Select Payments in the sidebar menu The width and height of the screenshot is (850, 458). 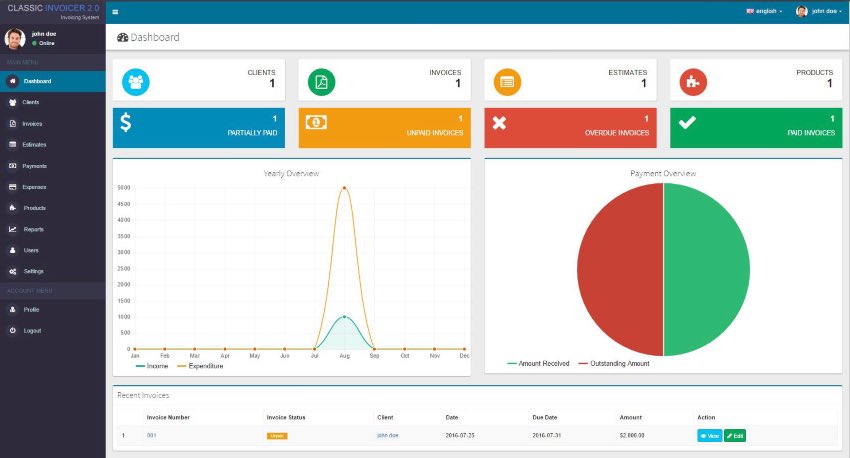pyautogui.click(x=33, y=166)
